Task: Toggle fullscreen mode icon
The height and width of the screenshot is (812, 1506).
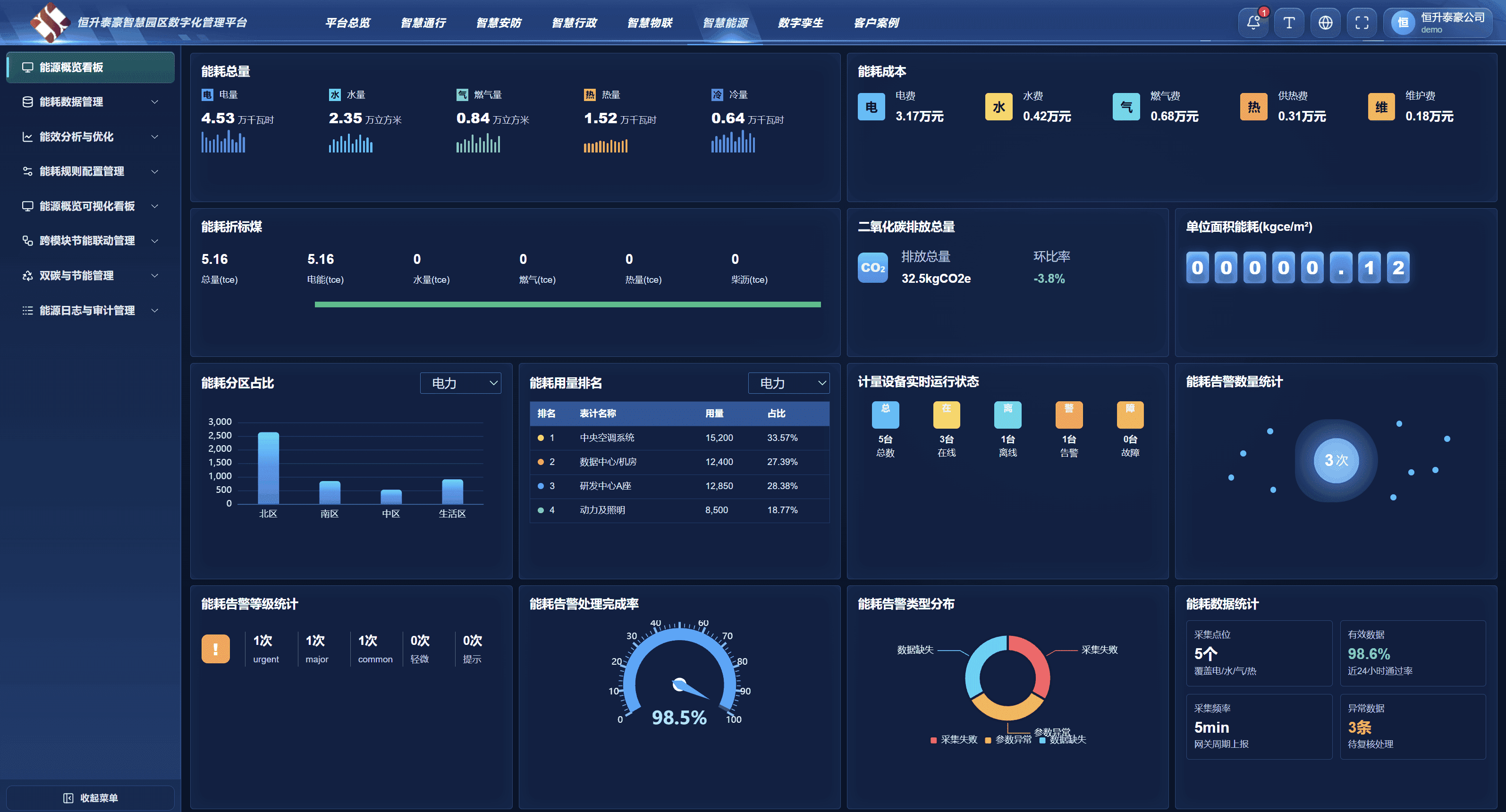Action: 1362,23
